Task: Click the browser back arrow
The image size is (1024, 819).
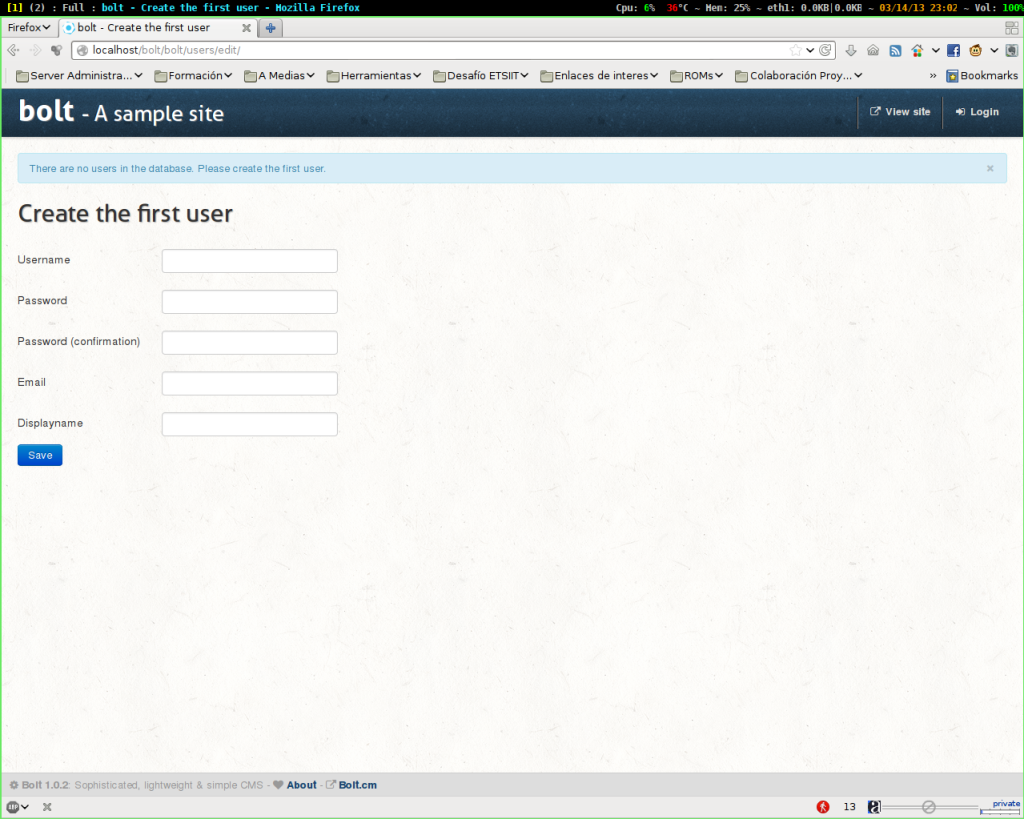Action: click(x=13, y=50)
